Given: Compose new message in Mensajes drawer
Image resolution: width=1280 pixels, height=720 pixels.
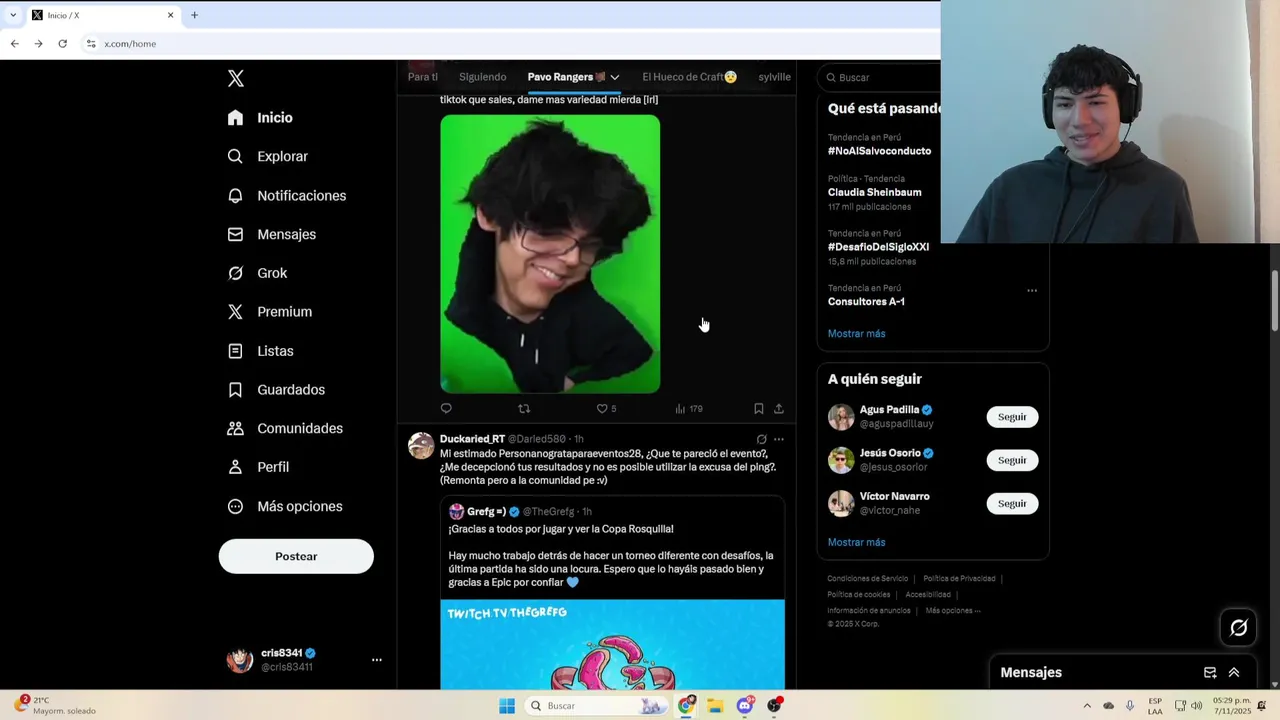Looking at the screenshot, I should pyautogui.click(x=1210, y=673).
